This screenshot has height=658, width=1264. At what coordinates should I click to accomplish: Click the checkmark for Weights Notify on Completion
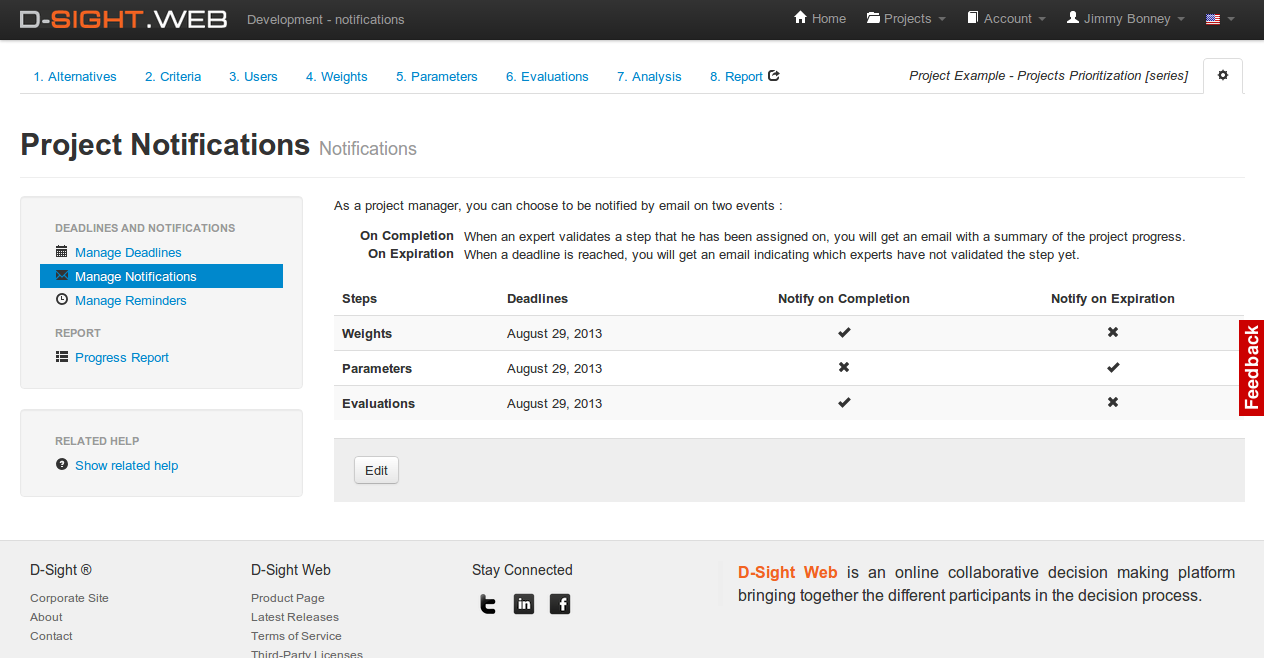click(x=844, y=333)
